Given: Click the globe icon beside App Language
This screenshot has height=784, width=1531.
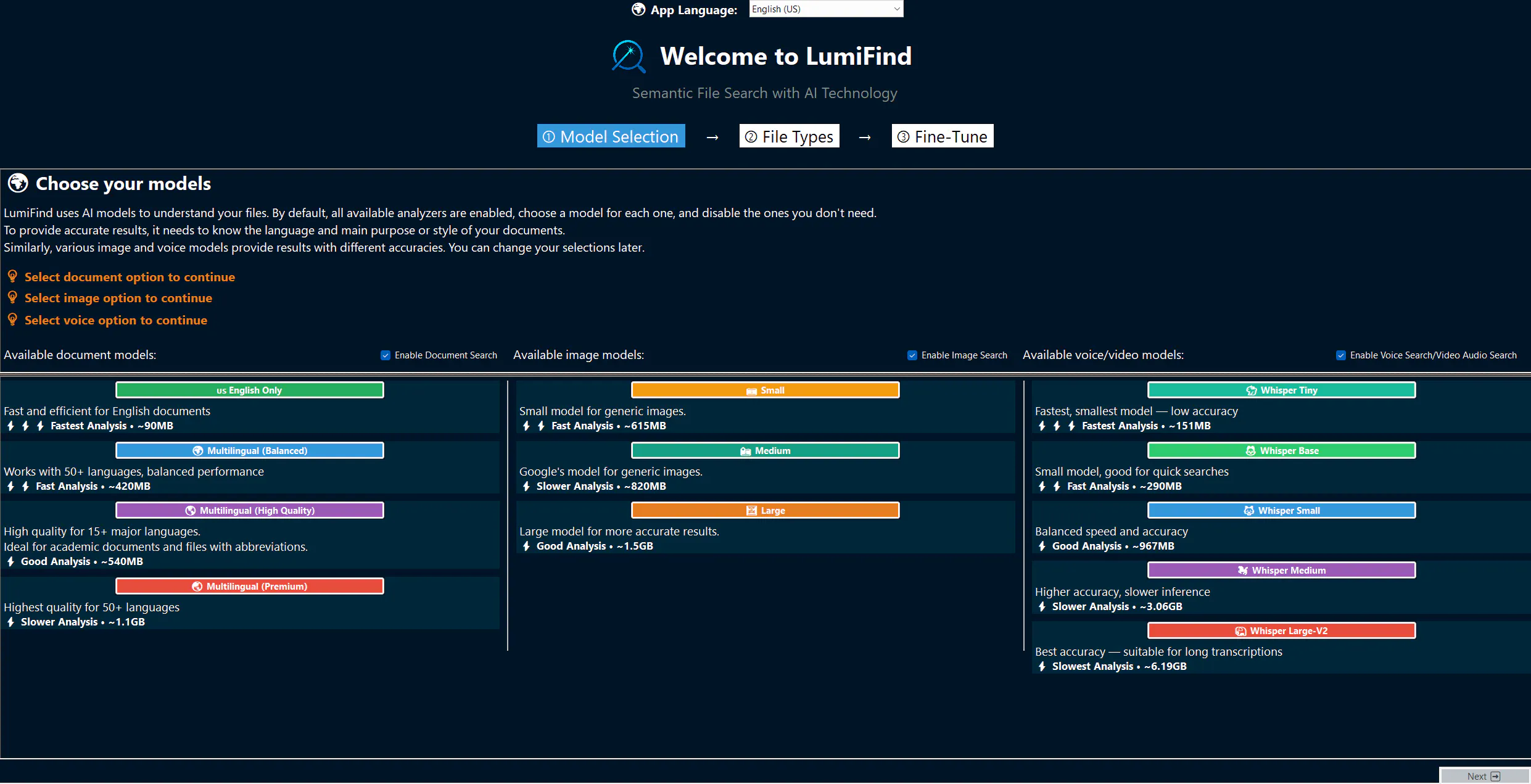Looking at the screenshot, I should coord(638,10).
